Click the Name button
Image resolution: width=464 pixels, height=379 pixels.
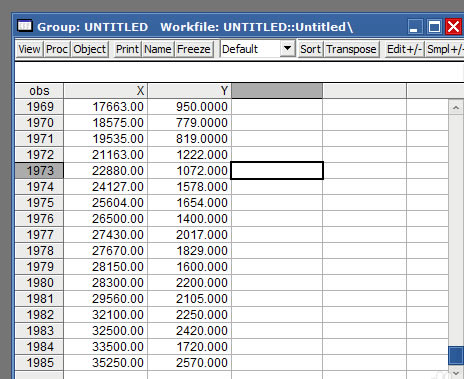click(158, 49)
